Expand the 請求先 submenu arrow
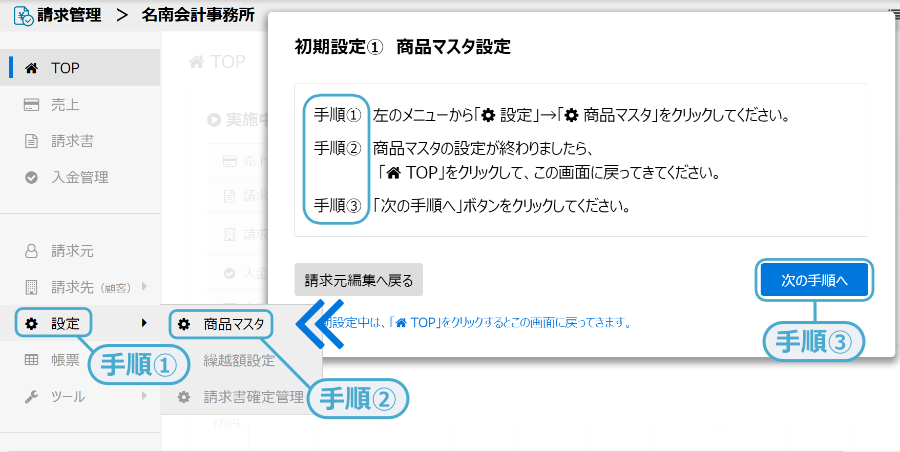Viewport: 900px width, 452px height. pos(145,288)
